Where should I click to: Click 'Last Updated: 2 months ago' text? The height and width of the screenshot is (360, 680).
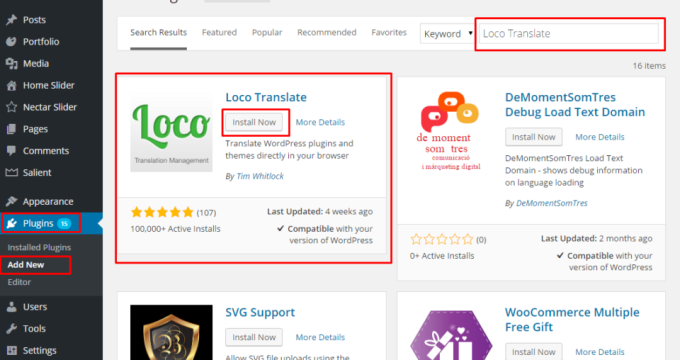coord(596,239)
